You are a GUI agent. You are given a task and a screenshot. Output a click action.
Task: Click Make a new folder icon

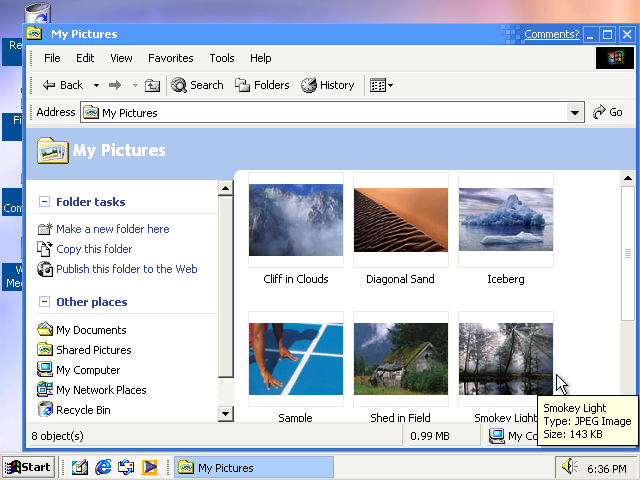pos(45,229)
